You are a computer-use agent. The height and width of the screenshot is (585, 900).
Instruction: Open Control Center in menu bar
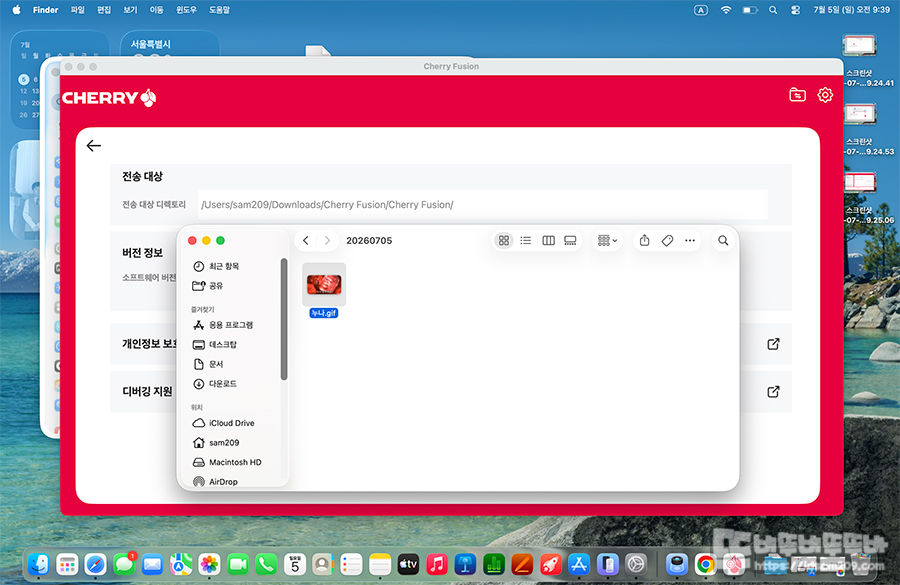[796, 10]
